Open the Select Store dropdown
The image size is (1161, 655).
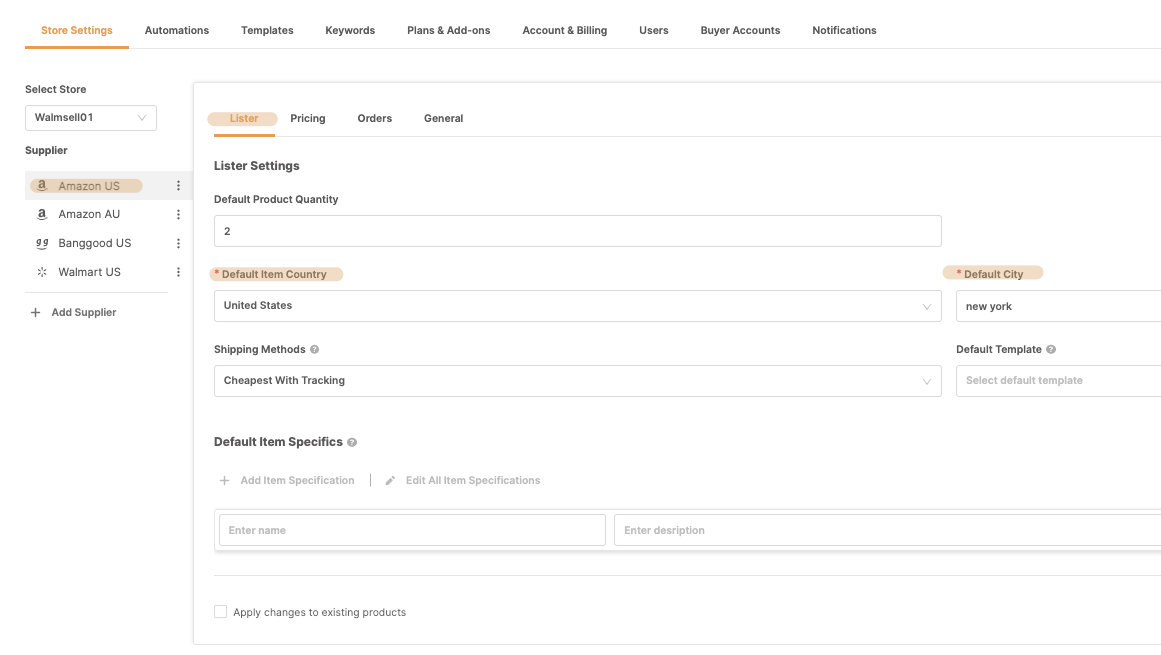click(x=91, y=118)
